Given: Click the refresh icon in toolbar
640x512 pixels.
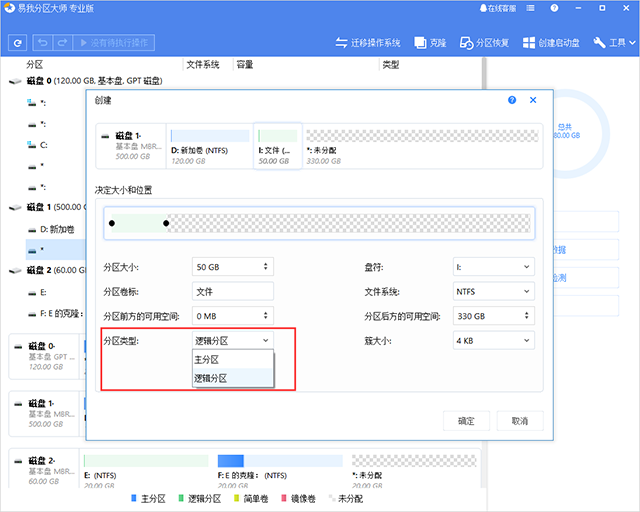Looking at the screenshot, I should coord(17,43).
